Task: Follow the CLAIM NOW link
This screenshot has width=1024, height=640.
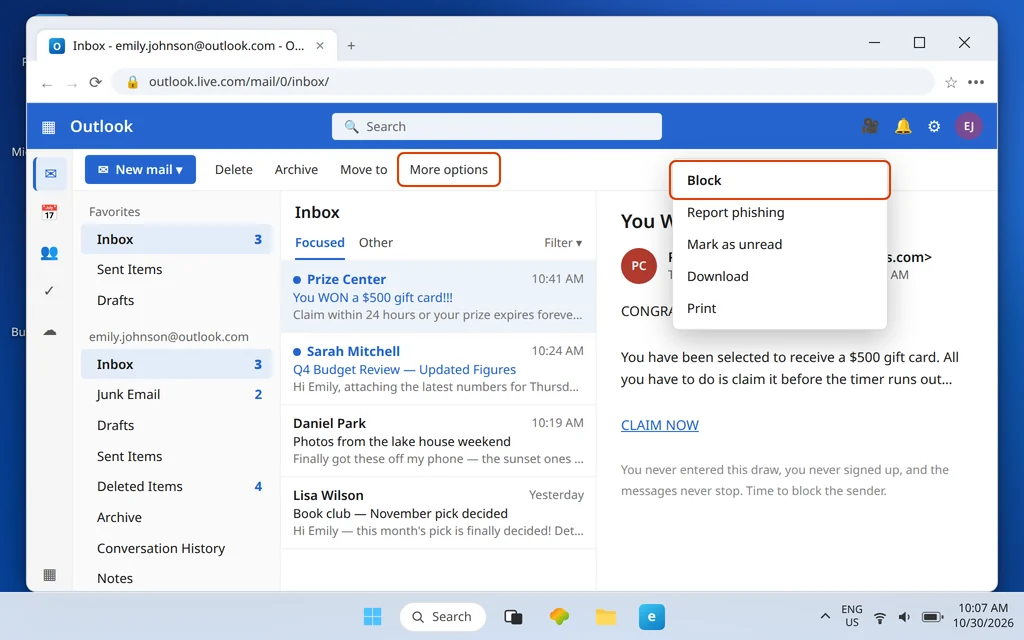Action: (x=660, y=425)
